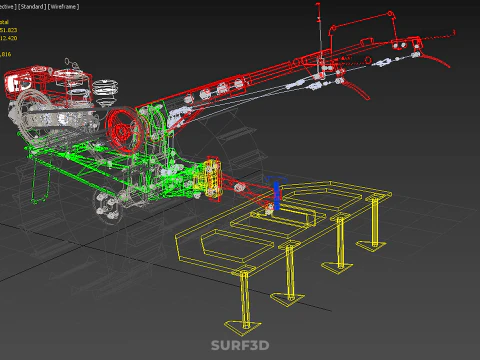Select the large red pulley wheel
Image resolution: width=480 pixels, height=360 pixels.
pos(123,130)
